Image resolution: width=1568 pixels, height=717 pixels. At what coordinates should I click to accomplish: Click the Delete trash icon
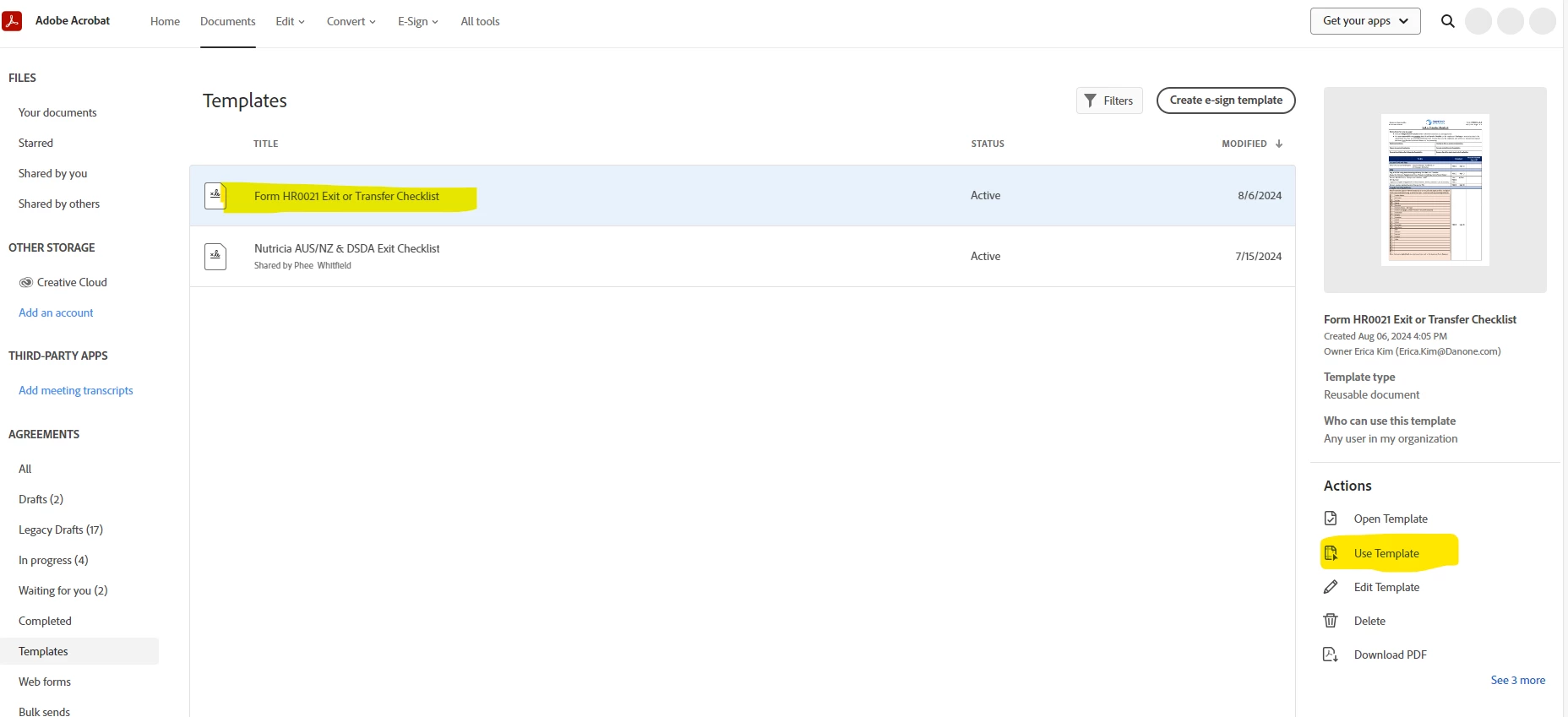[1331, 621]
